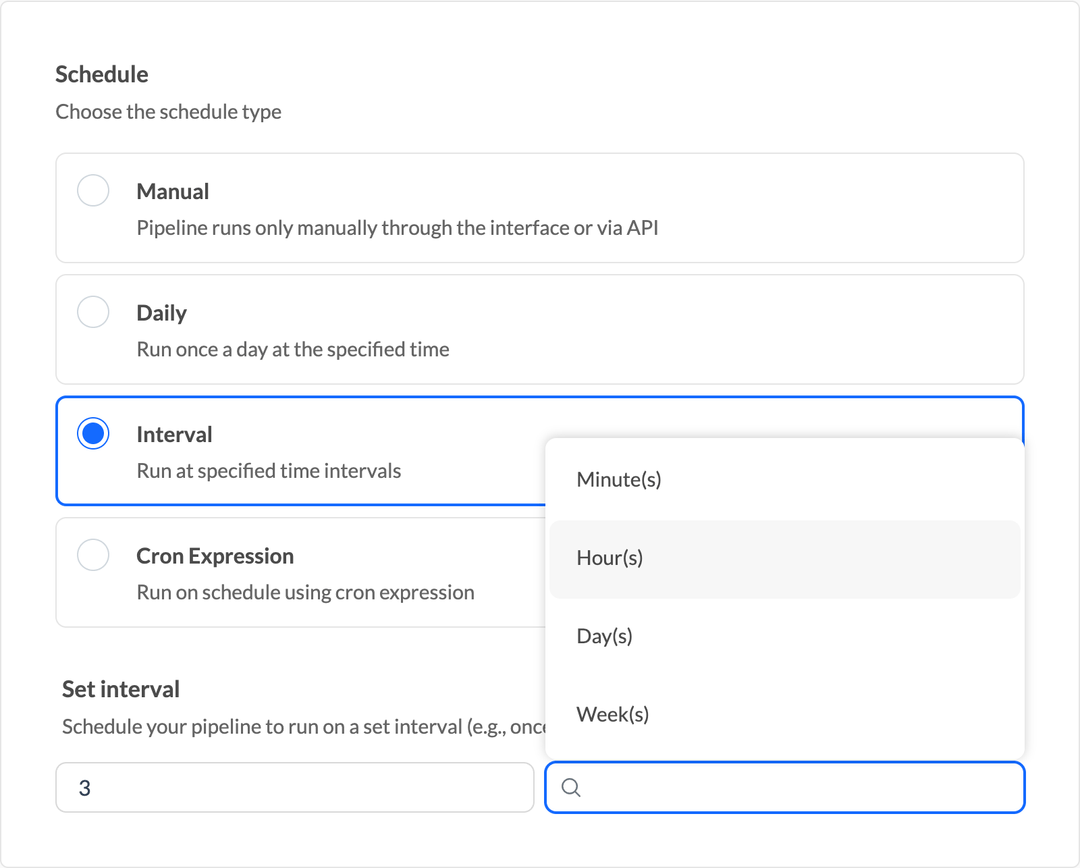Screen dimensions: 1080x868
Task: Select the Manual radio button
Action: coord(93,190)
